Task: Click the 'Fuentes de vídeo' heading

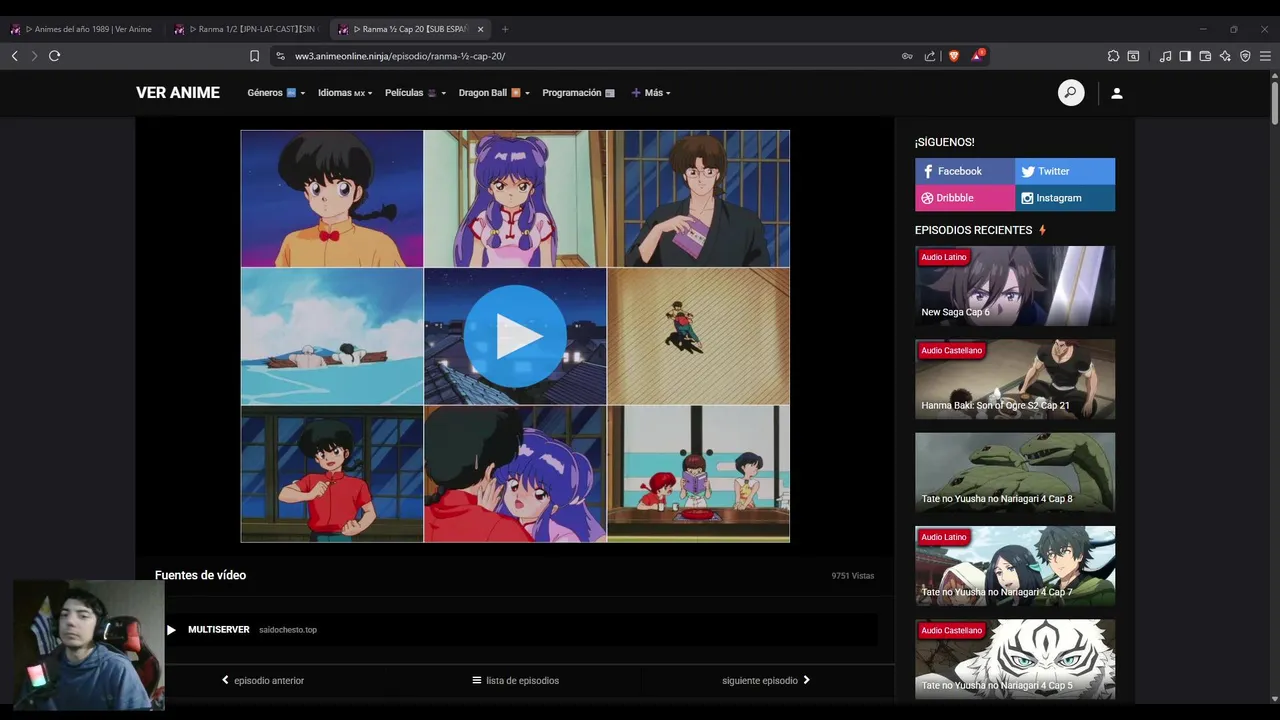Action: [200, 575]
